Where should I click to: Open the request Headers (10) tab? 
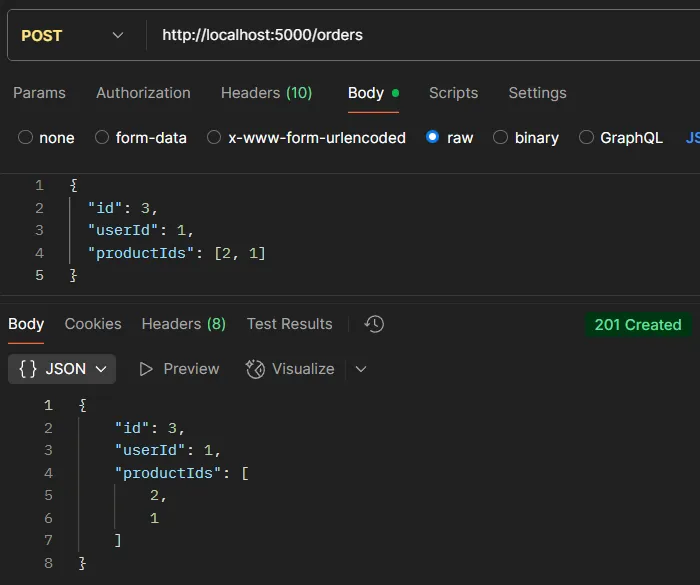click(267, 93)
